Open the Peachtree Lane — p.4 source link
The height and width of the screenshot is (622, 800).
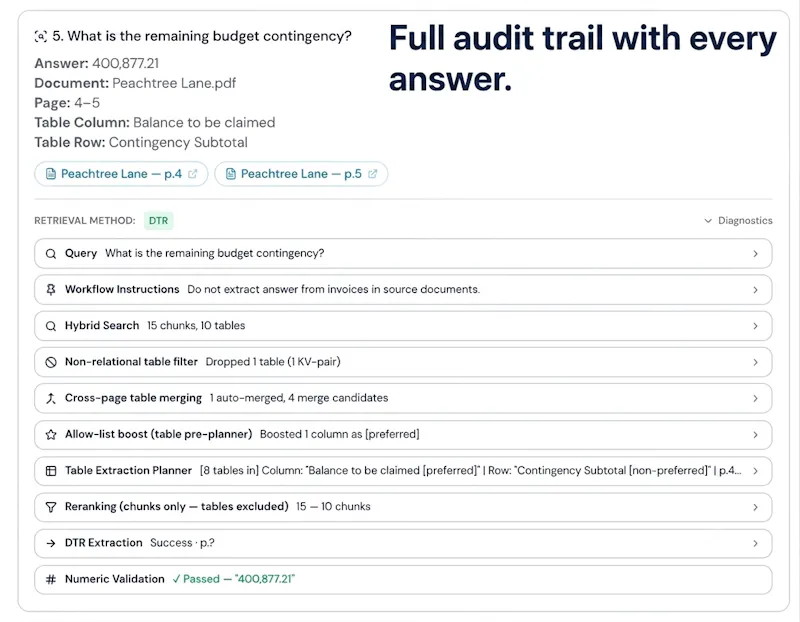[x=121, y=174]
